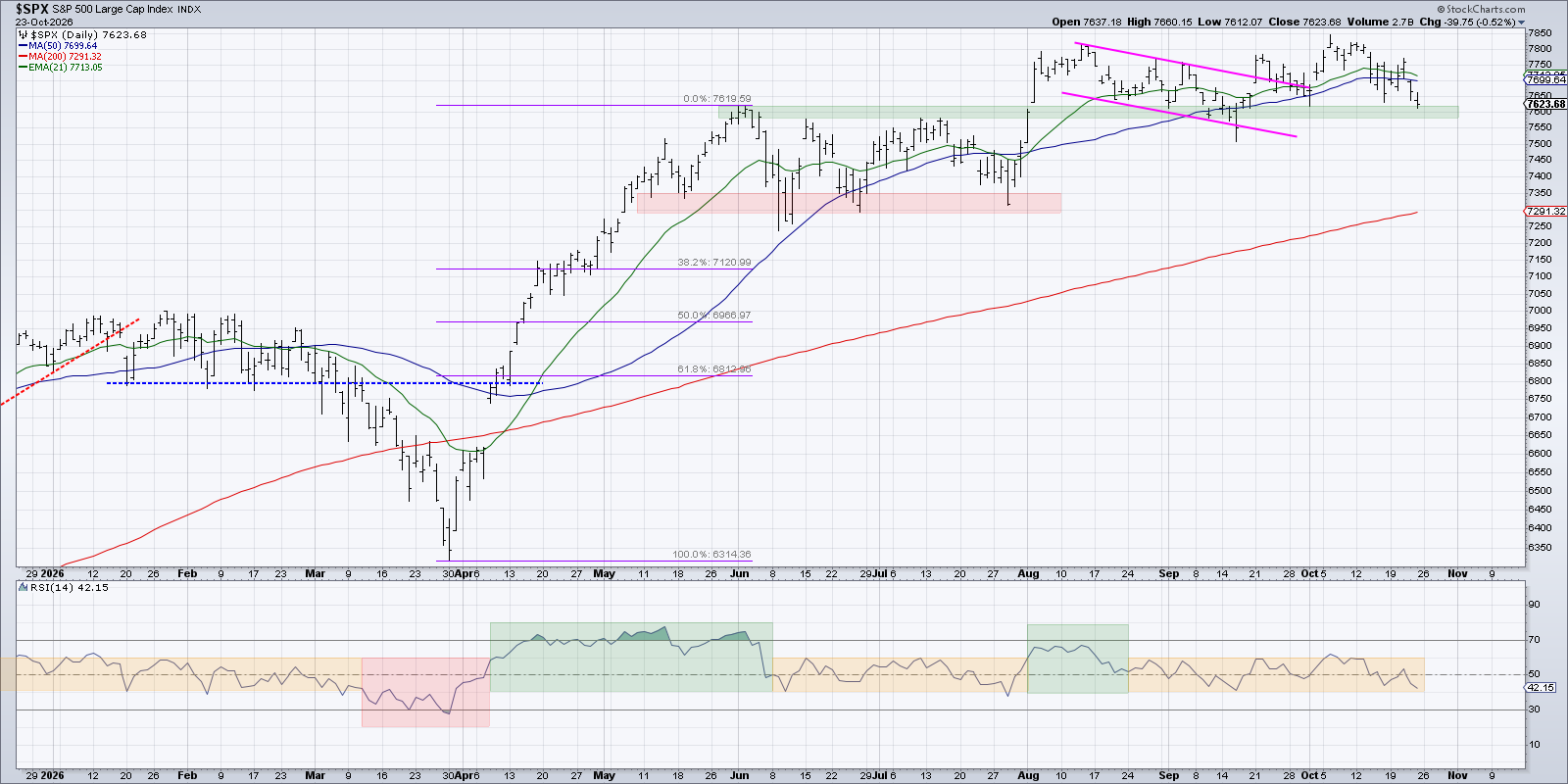Click the '100.0%: 6314.36' Fibonacci label
This screenshot has width=1568, height=784.
(711, 555)
